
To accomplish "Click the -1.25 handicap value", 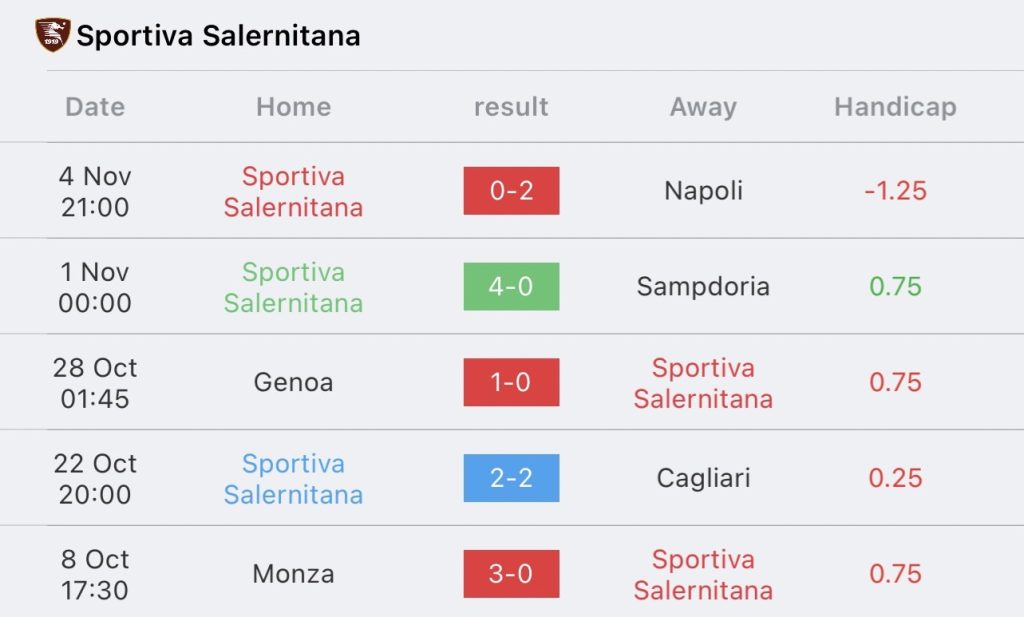I will click(895, 191).
